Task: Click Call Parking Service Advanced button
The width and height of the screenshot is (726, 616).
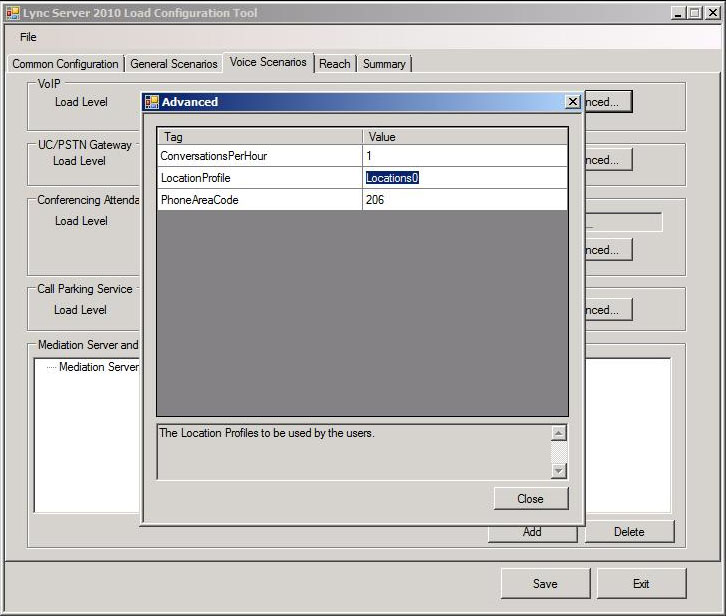Action: pos(608,310)
